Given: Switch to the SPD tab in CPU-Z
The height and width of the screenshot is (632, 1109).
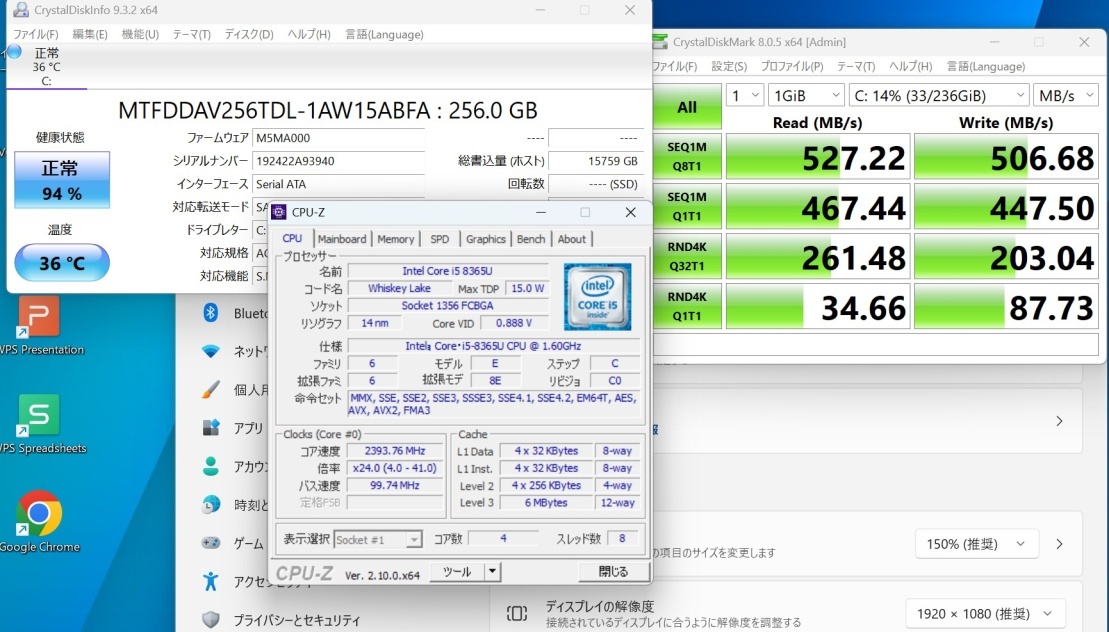Looking at the screenshot, I should (x=439, y=239).
